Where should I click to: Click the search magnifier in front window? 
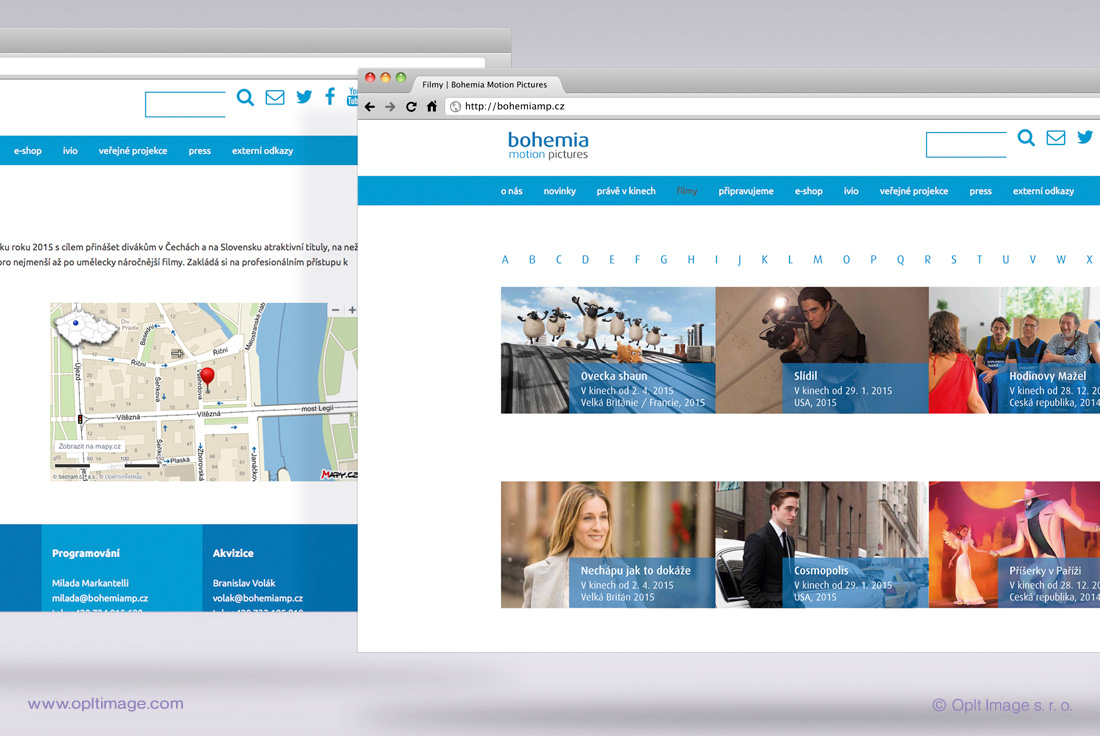[1026, 139]
